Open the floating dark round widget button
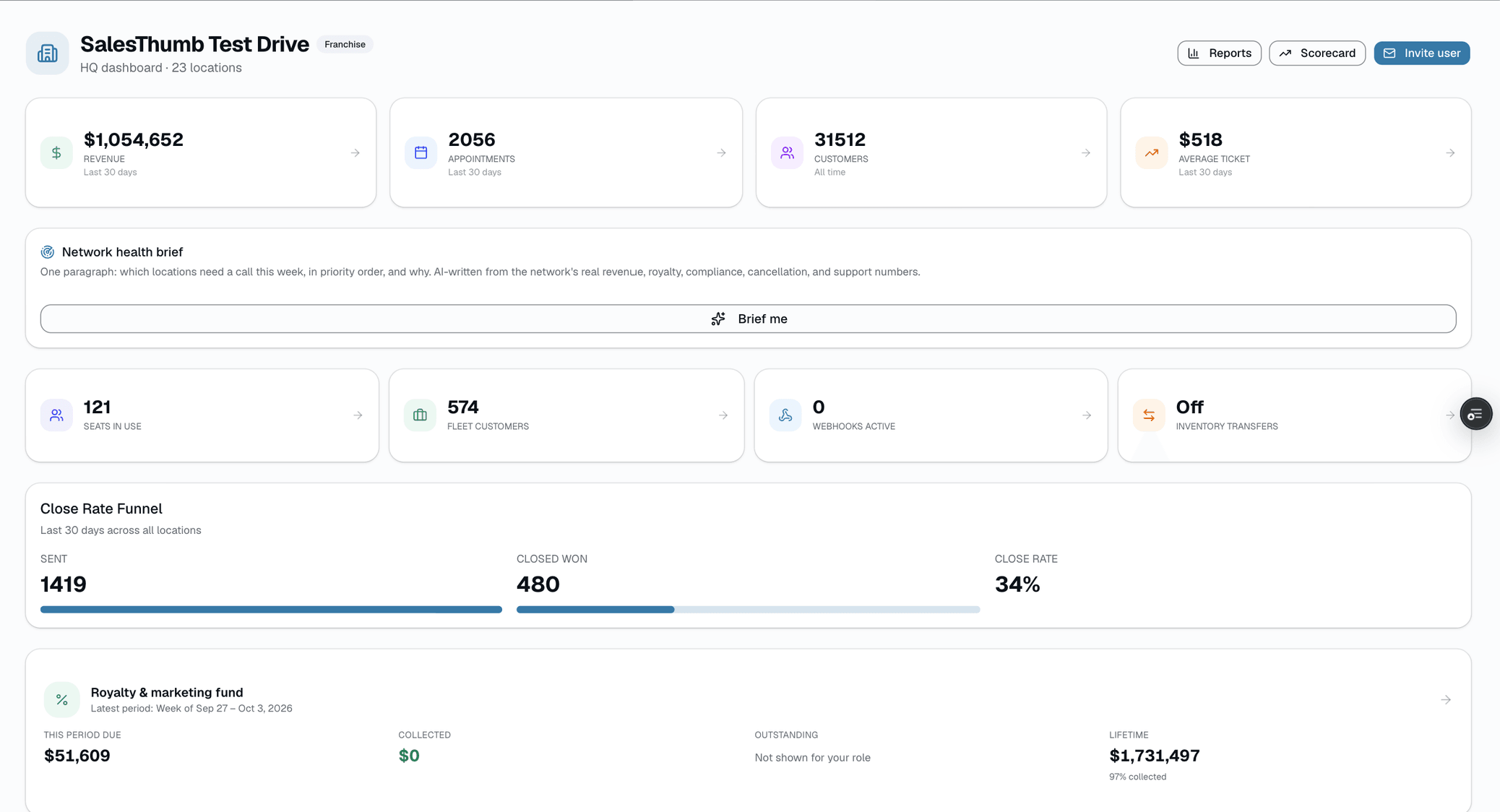1500x812 pixels. [x=1475, y=415]
